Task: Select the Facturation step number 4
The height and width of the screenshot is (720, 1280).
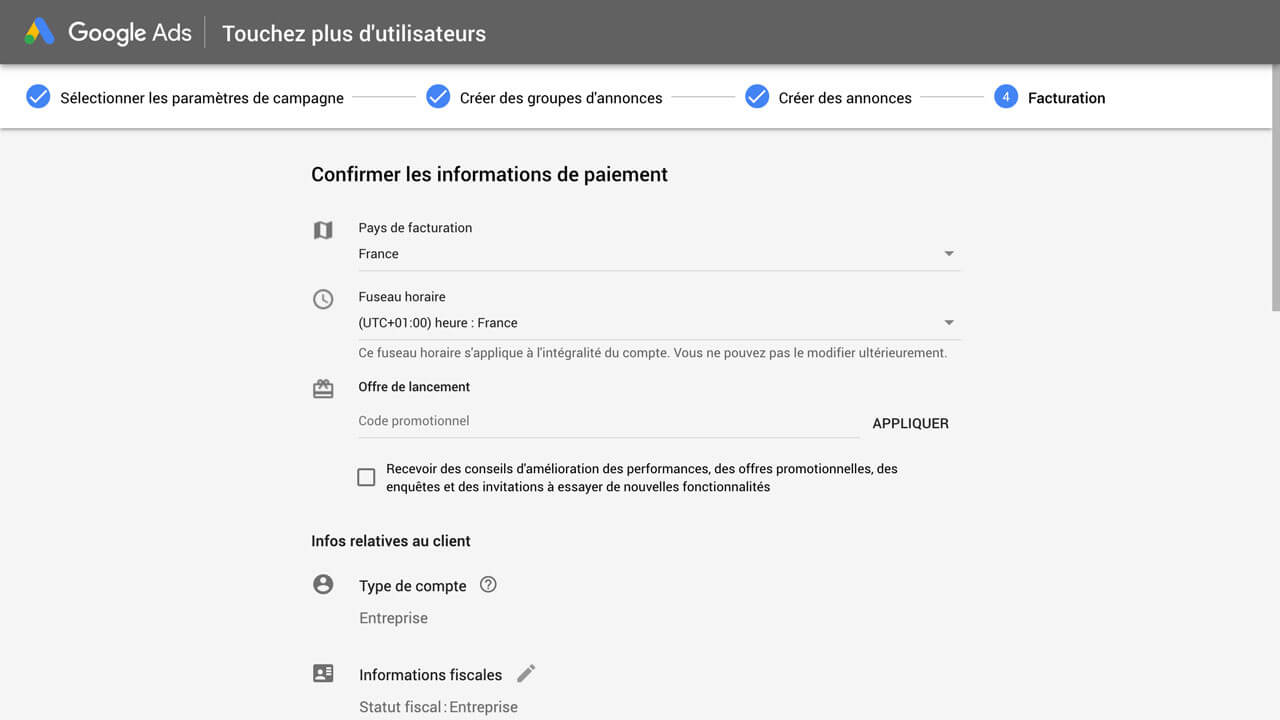Action: pos(1006,97)
